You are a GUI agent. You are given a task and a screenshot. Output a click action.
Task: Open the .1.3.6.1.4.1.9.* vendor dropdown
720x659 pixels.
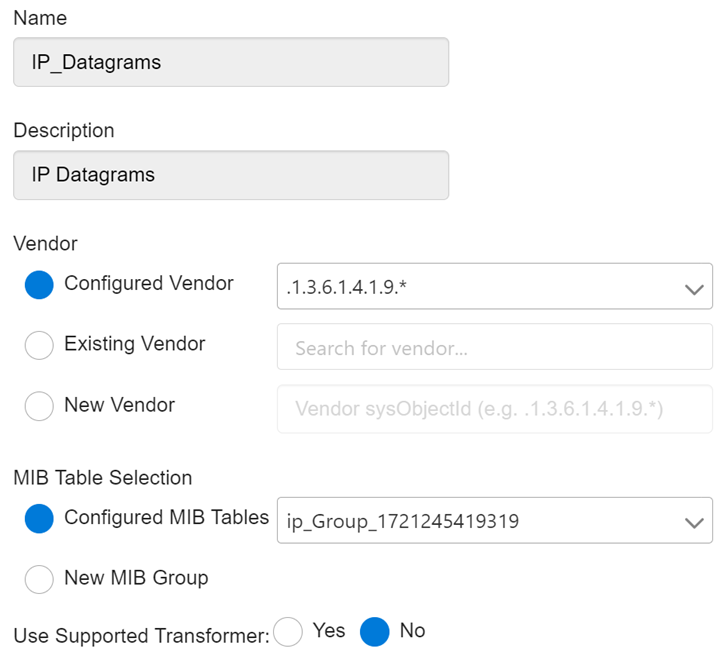pos(480,287)
